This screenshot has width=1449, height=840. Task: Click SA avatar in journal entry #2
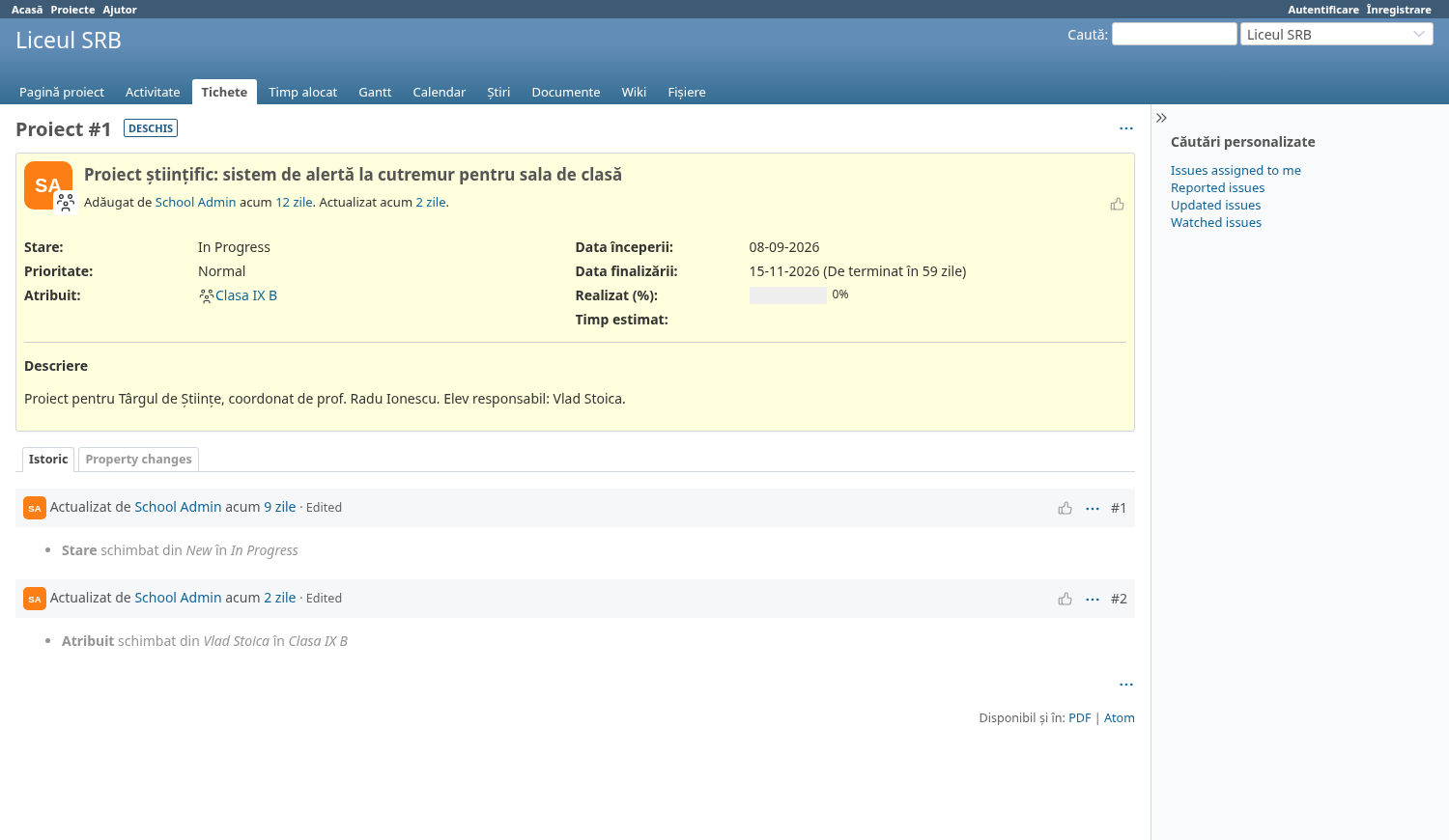pos(35,599)
